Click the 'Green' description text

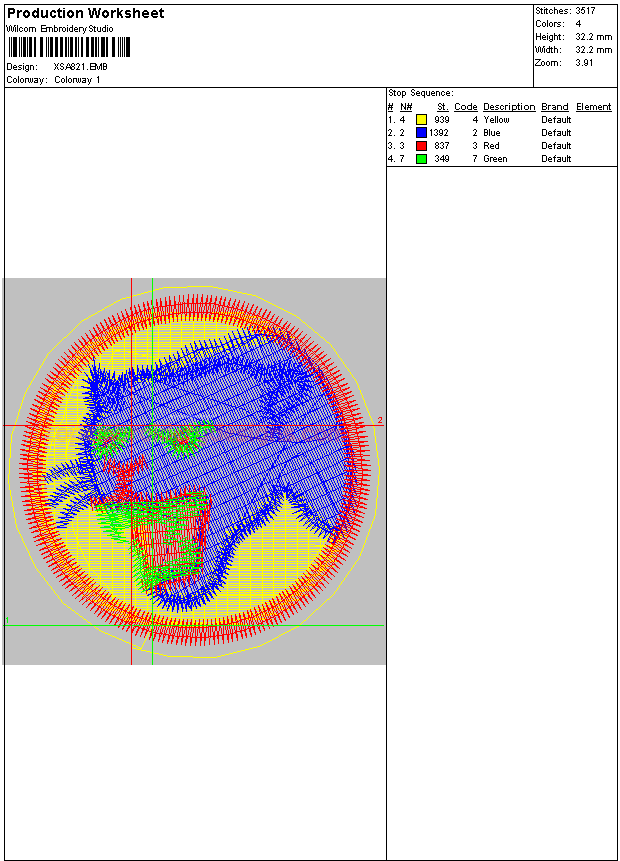pyautogui.click(x=495, y=159)
